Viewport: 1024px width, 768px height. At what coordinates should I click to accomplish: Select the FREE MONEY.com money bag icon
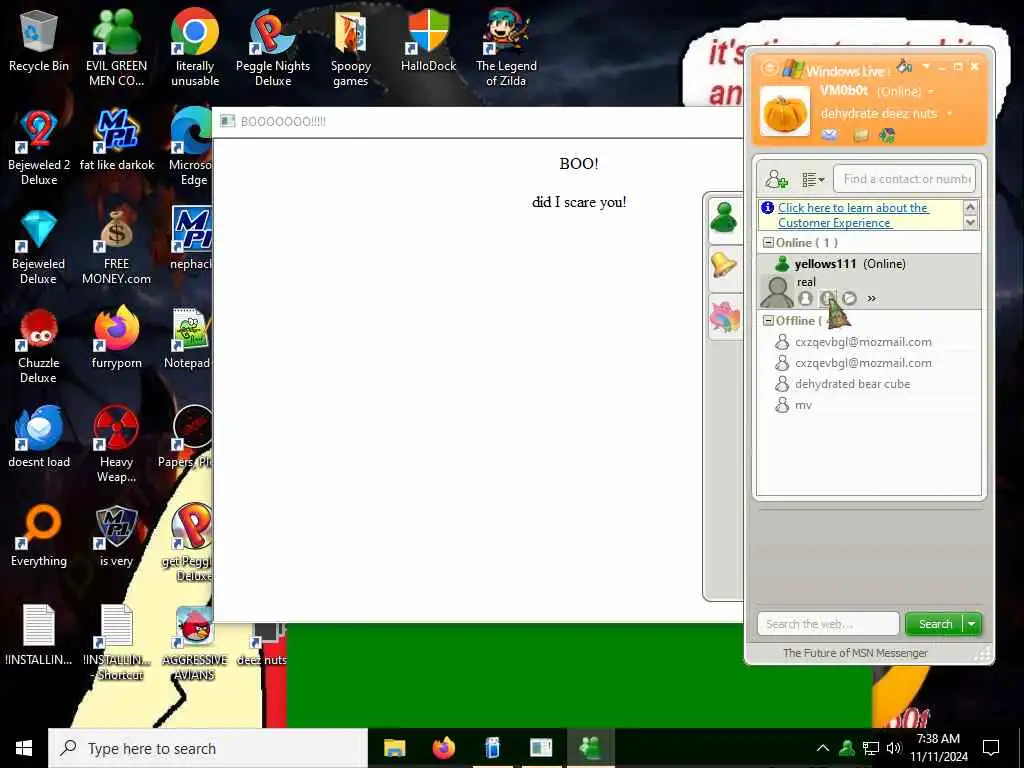(116, 247)
